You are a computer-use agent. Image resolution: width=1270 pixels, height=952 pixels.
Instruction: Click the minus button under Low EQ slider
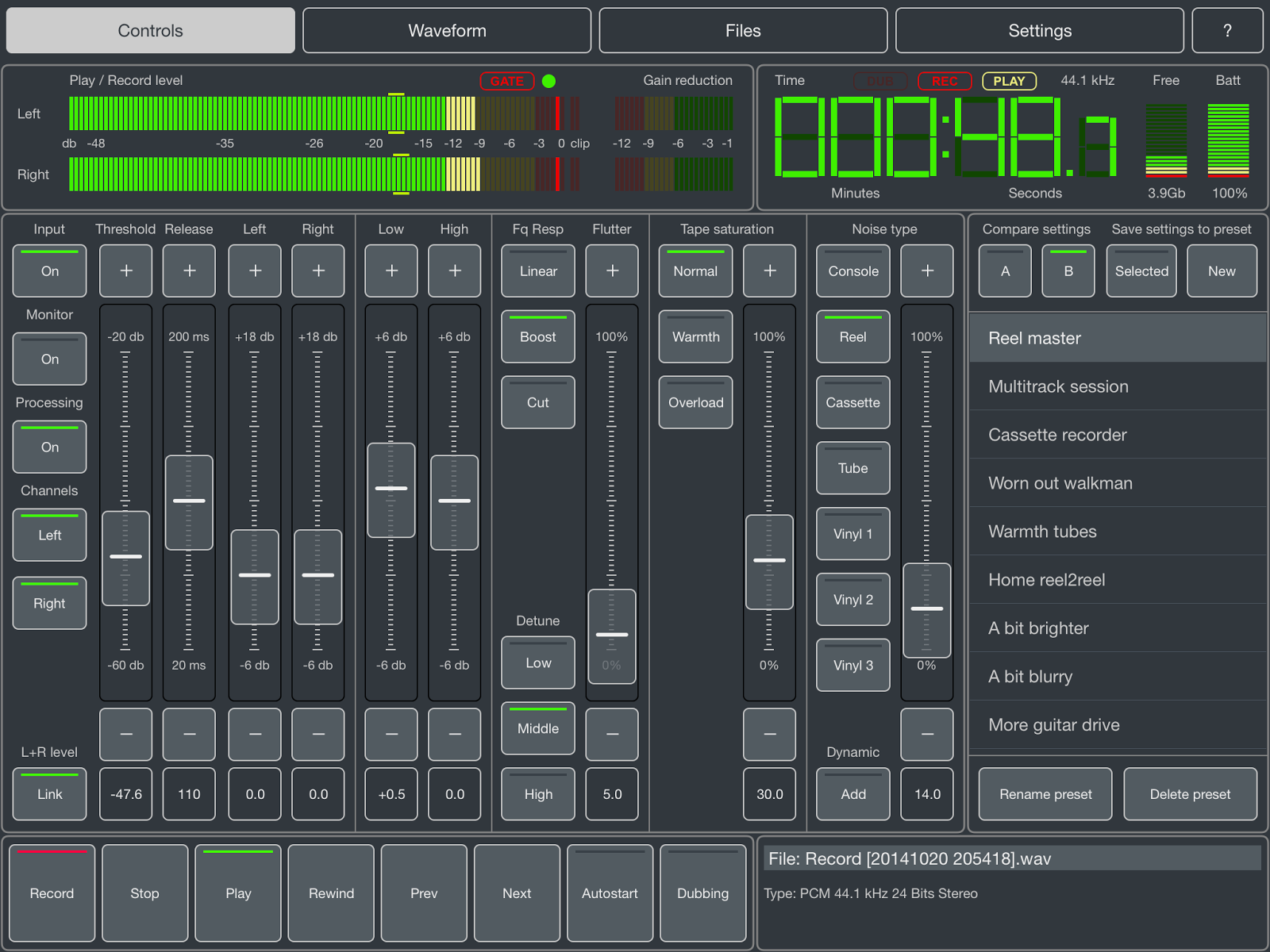point(391,734)
